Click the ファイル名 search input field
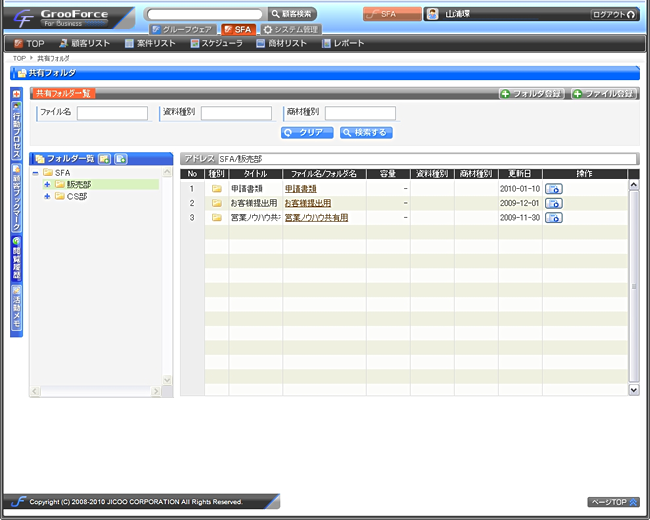This screenshot has width=650, height=520. coord(112,113)
